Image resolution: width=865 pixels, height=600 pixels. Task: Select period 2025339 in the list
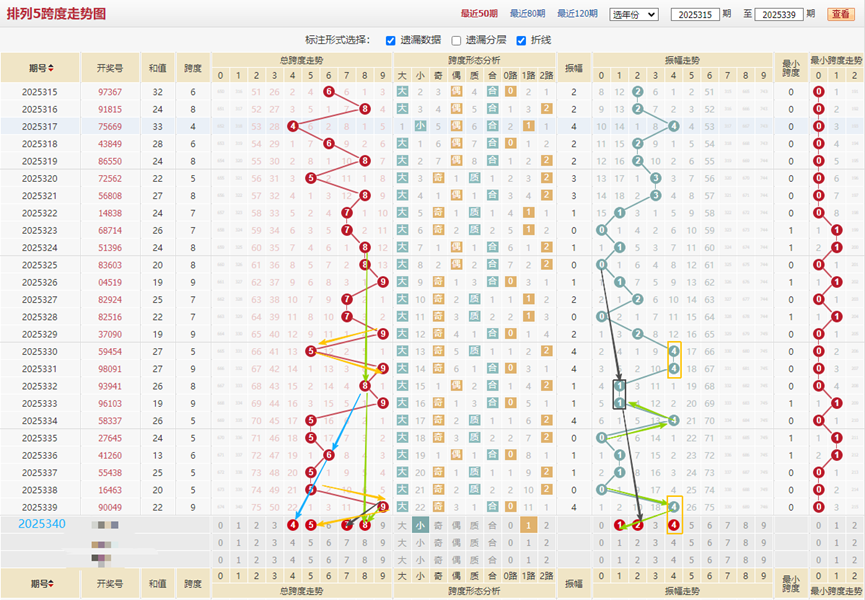pyautogui.click(x=40, y=507)
